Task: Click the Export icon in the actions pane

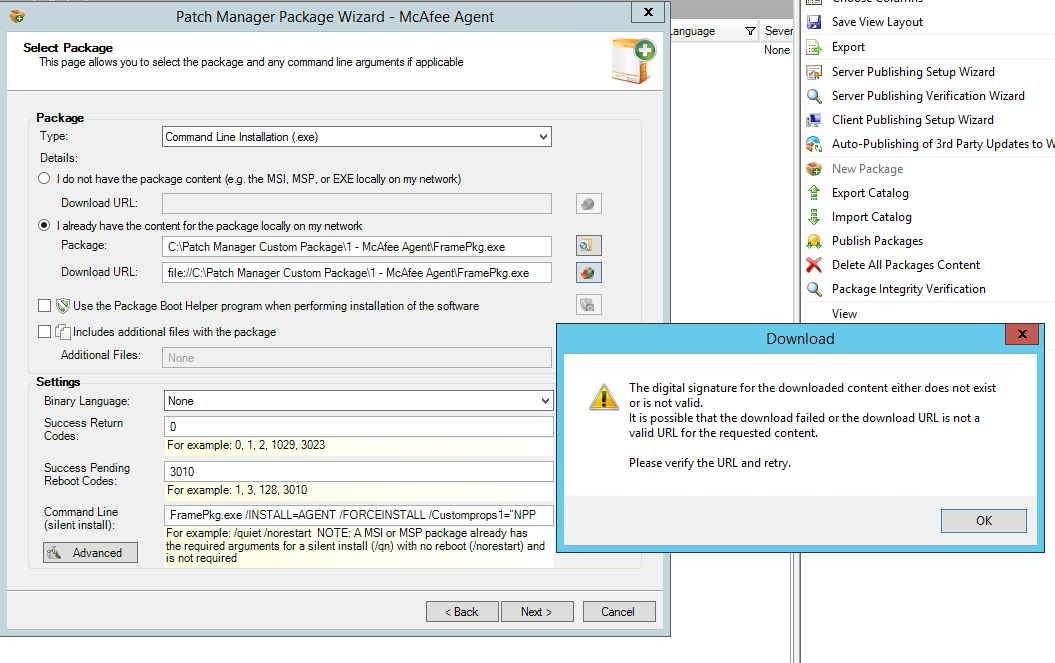Action: click(x=814, y=47)
